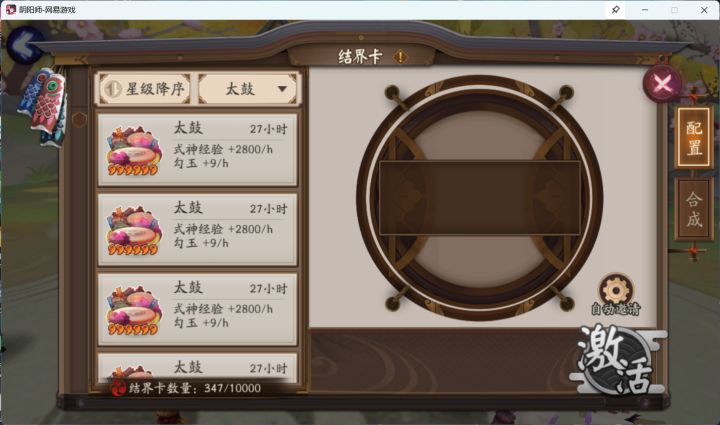Click the koi fish streamer decoration
The image size is (720, 425).
pyautogui.click(x=44, y=107)
